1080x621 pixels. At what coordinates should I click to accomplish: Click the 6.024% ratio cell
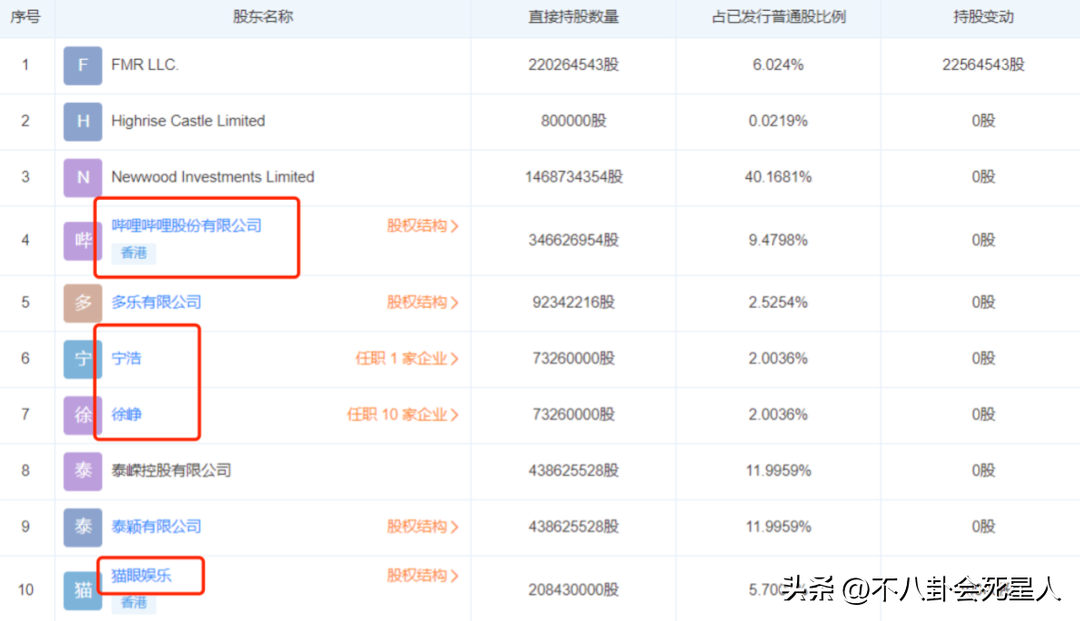pyautogui.click(x=778, y=65)
